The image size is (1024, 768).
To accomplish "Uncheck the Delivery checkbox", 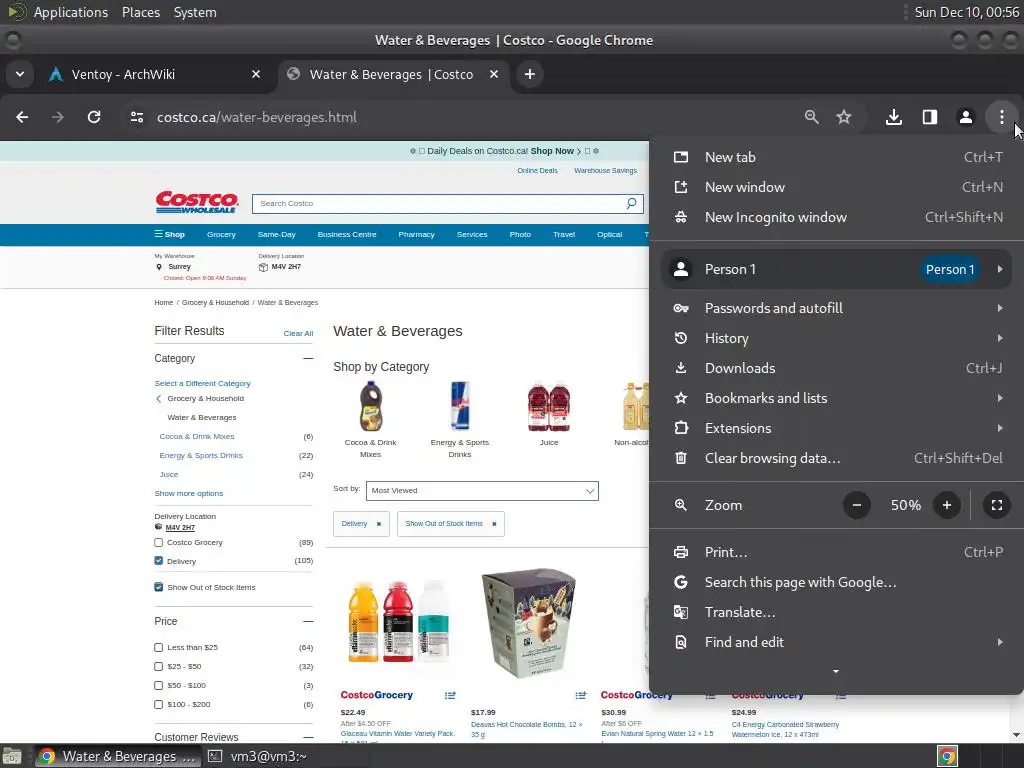I will click(x=158, y=561).
